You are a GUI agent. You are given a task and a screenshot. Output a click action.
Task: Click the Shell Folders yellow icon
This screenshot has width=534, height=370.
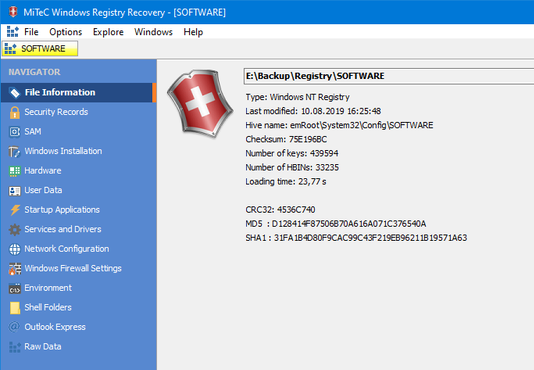tap(15, 308)
